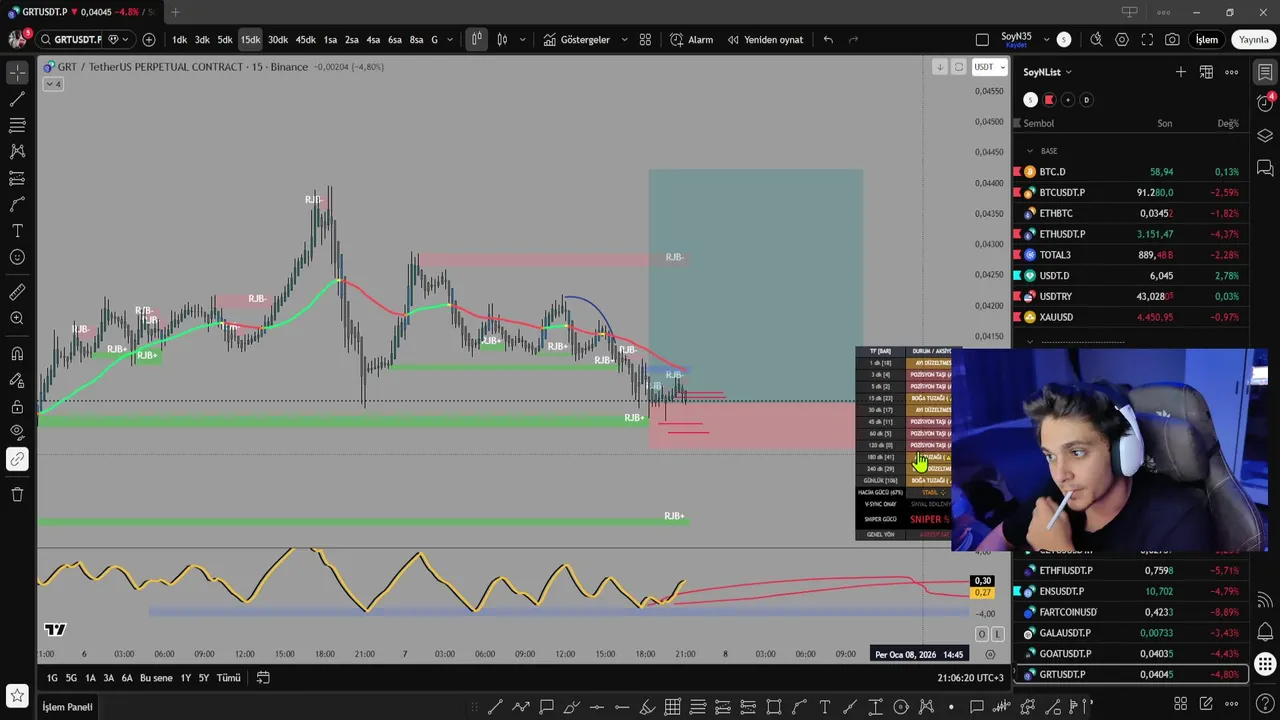Toggle the drawing sync link icon
The image size is (1280, 720).
click(x=17, y=460)
